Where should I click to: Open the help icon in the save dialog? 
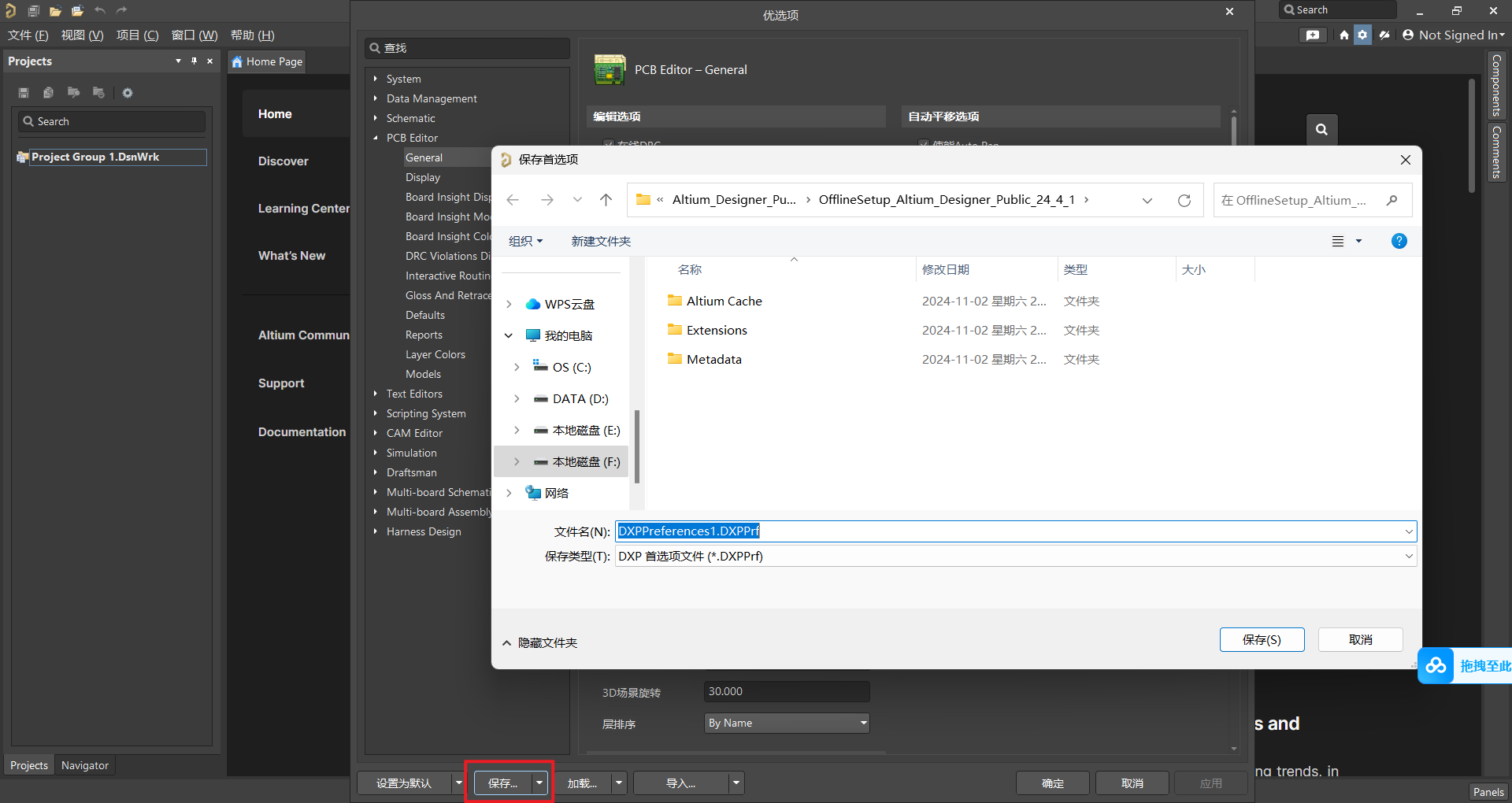(x=1399, y=241)
